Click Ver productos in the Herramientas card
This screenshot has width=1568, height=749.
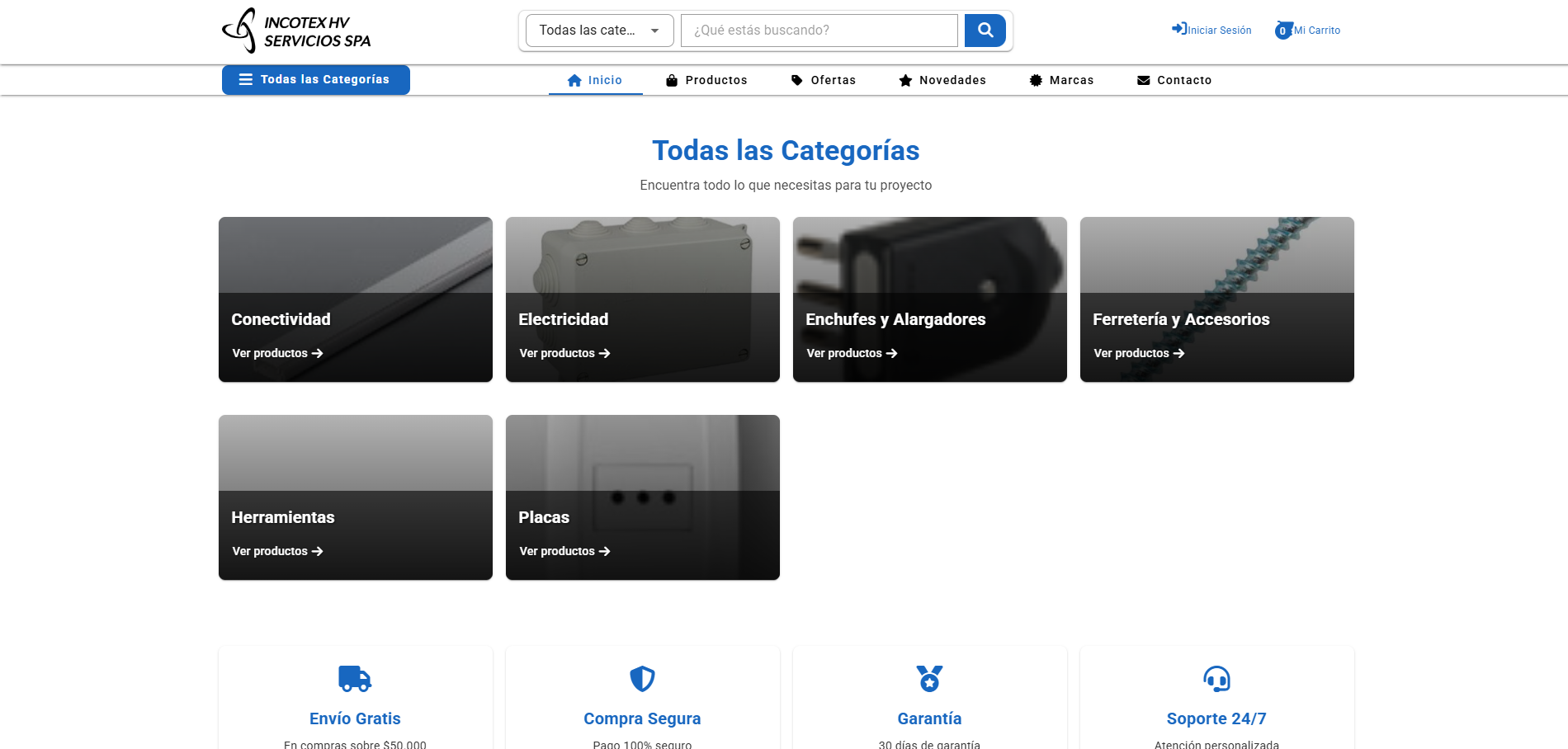pos(276,551)
